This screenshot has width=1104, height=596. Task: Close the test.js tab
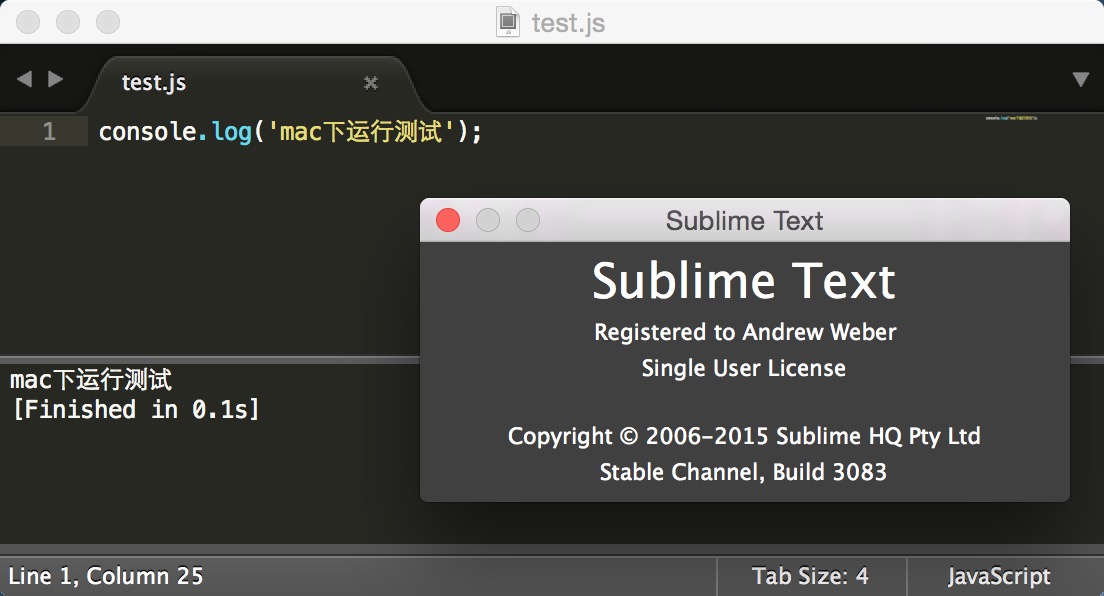(370, 83)
